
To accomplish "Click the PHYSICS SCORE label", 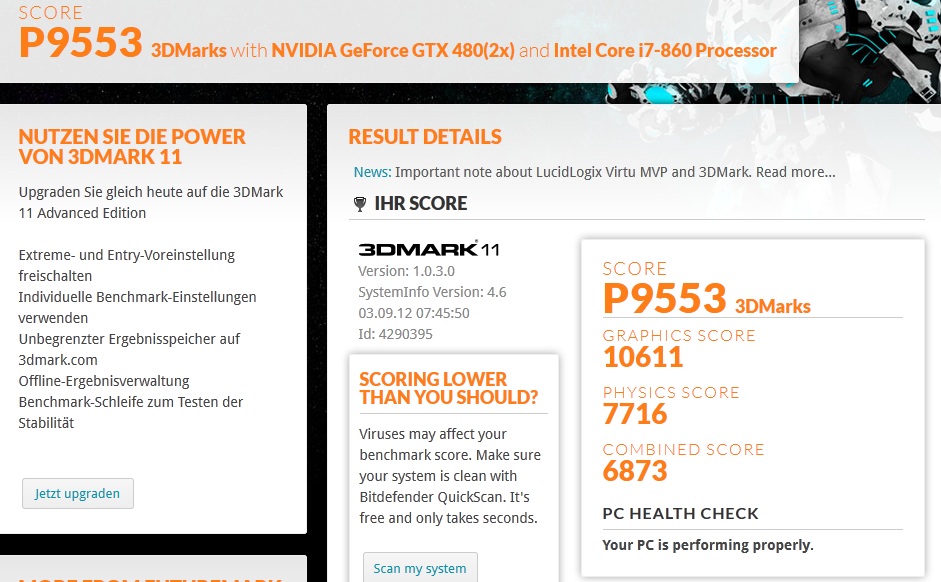I will point(671,392).
